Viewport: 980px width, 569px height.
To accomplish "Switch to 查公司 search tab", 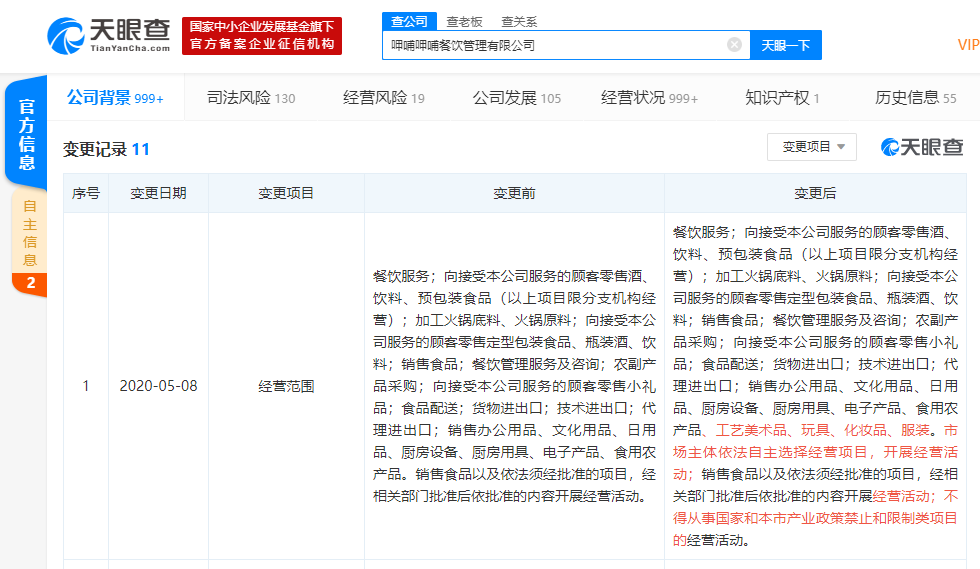I will pos(409,21).
